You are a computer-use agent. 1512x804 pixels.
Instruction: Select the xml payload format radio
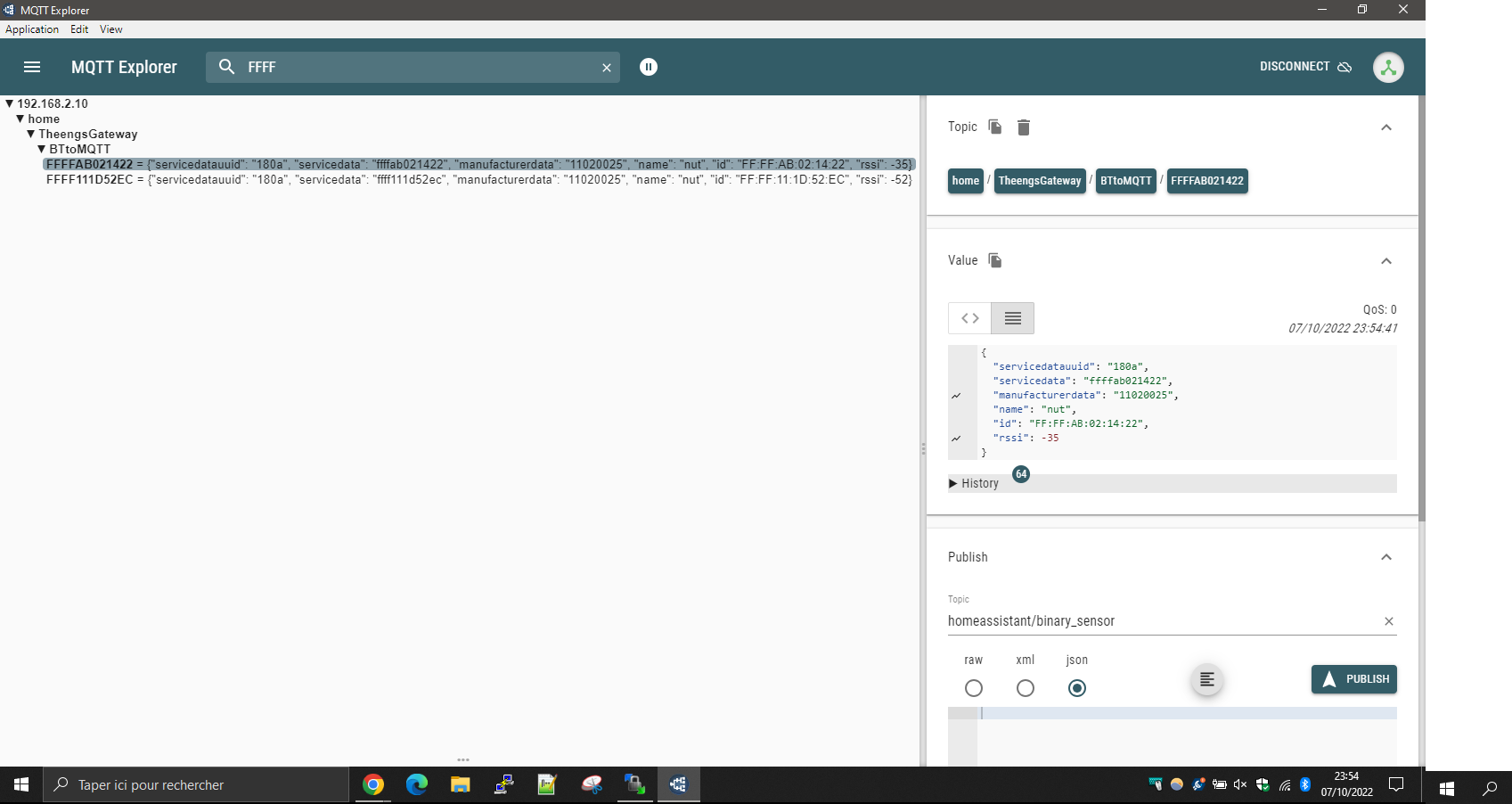point(1026,688)
